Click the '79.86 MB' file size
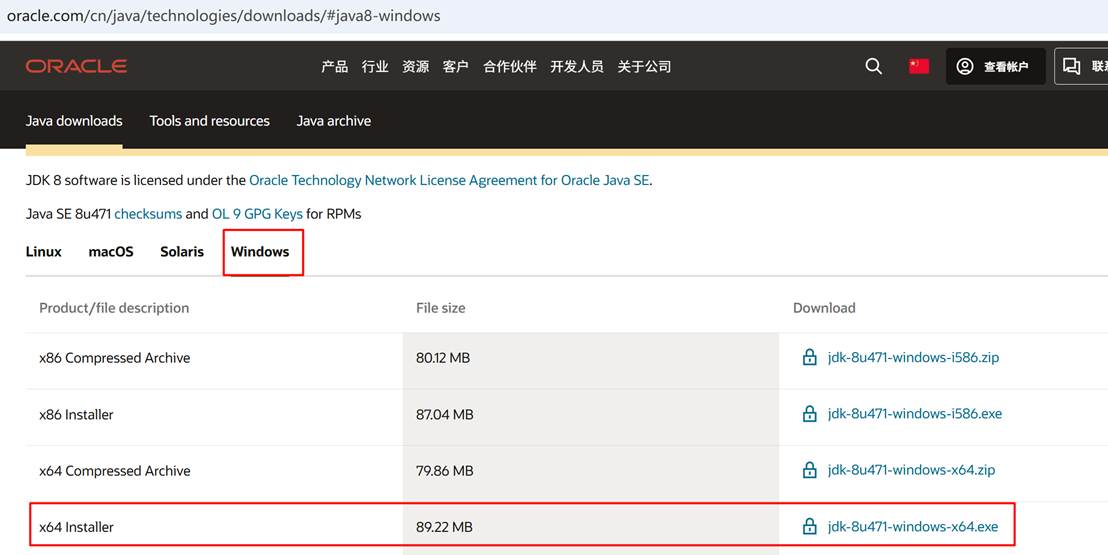 [444, 471]
